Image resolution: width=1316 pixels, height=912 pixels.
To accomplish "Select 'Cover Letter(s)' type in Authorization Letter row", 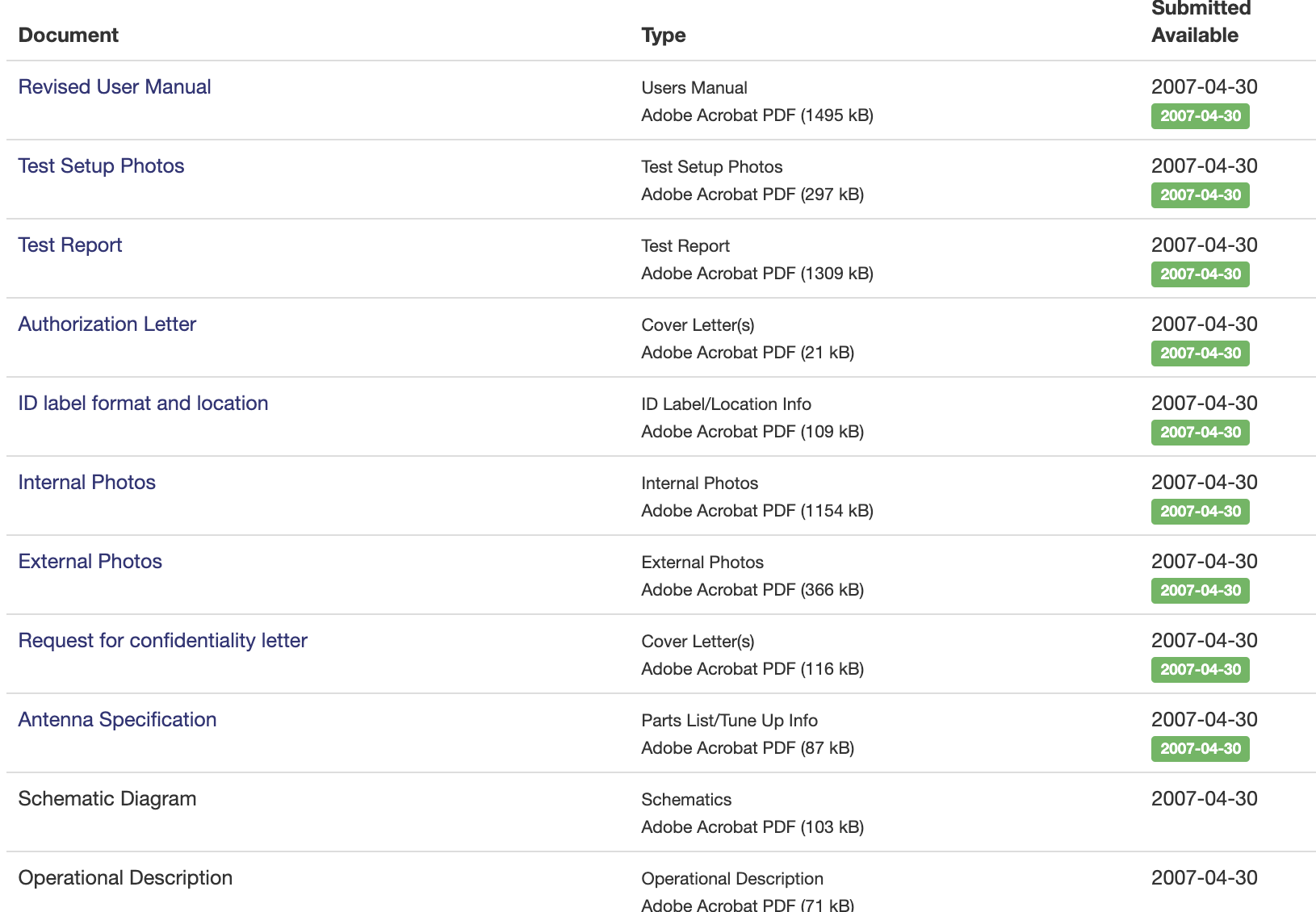I will 698,324.
